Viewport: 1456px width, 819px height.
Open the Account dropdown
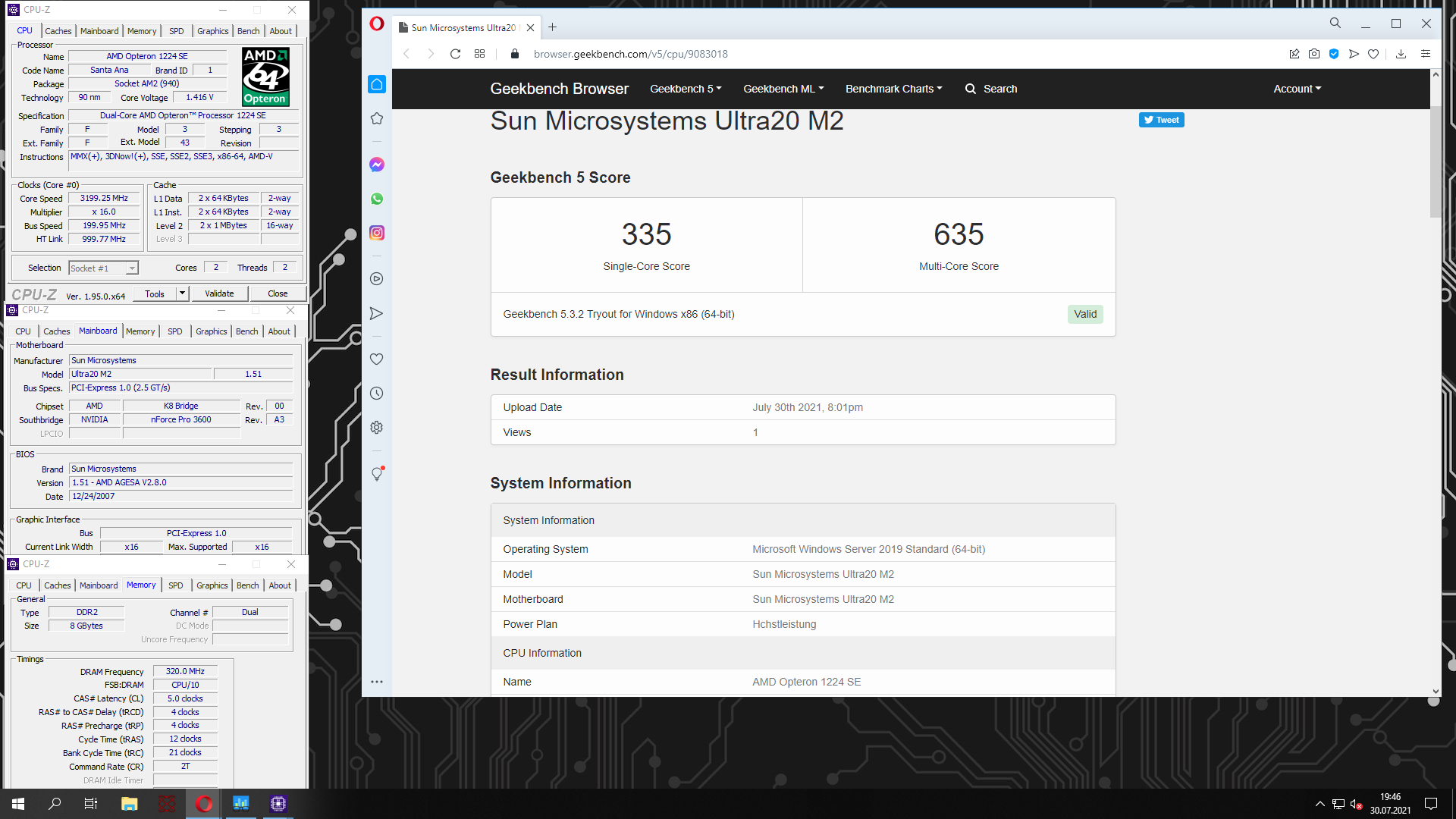click(x=1298, y=89)
